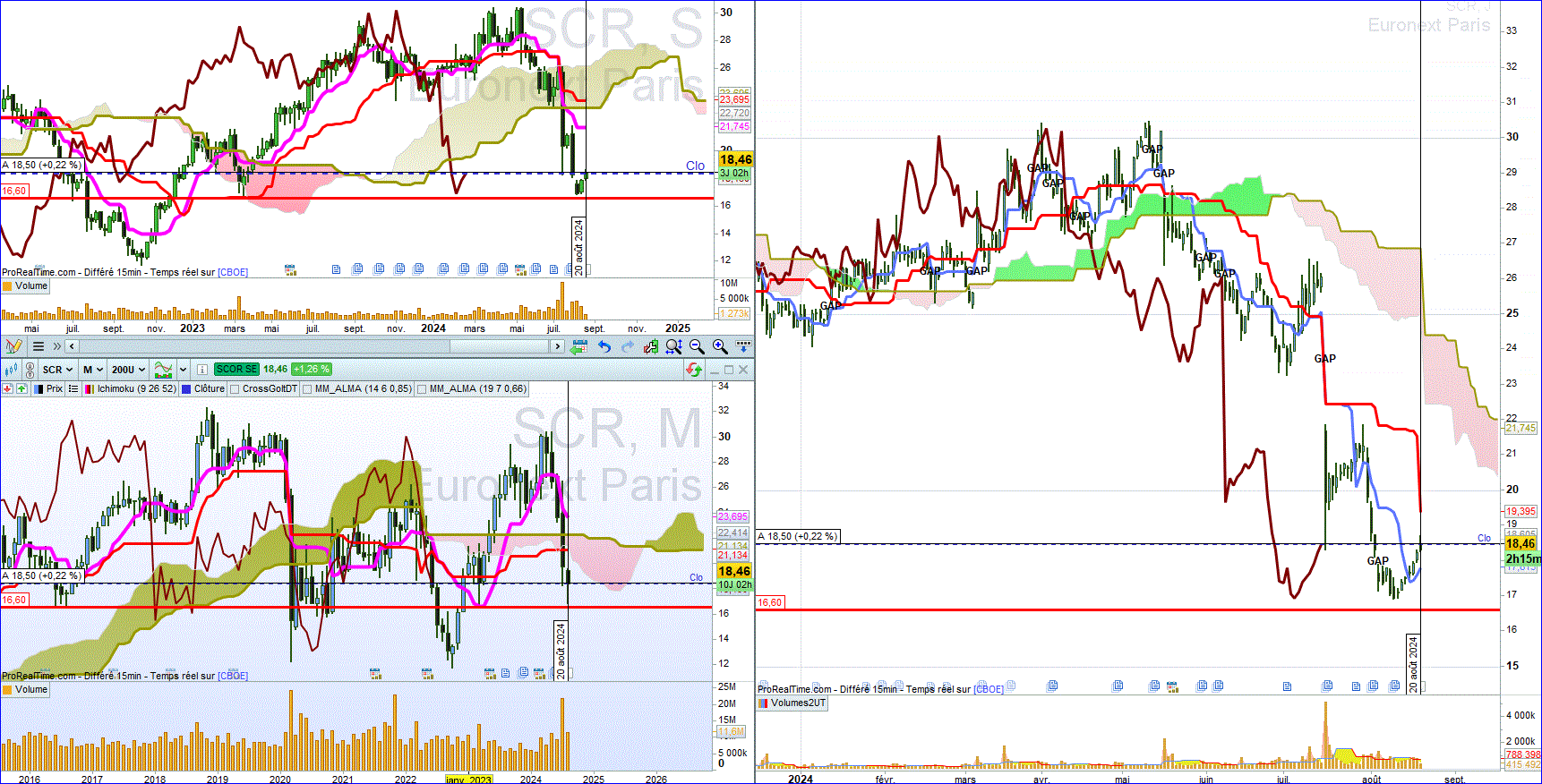Click the undo arrow icon

604,346
